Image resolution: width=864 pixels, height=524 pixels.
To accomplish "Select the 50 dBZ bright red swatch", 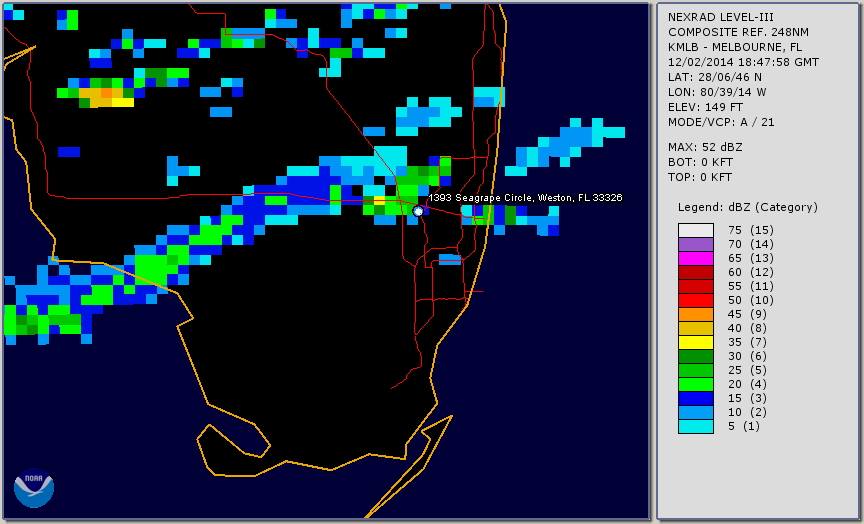I will tap(696, 300).
